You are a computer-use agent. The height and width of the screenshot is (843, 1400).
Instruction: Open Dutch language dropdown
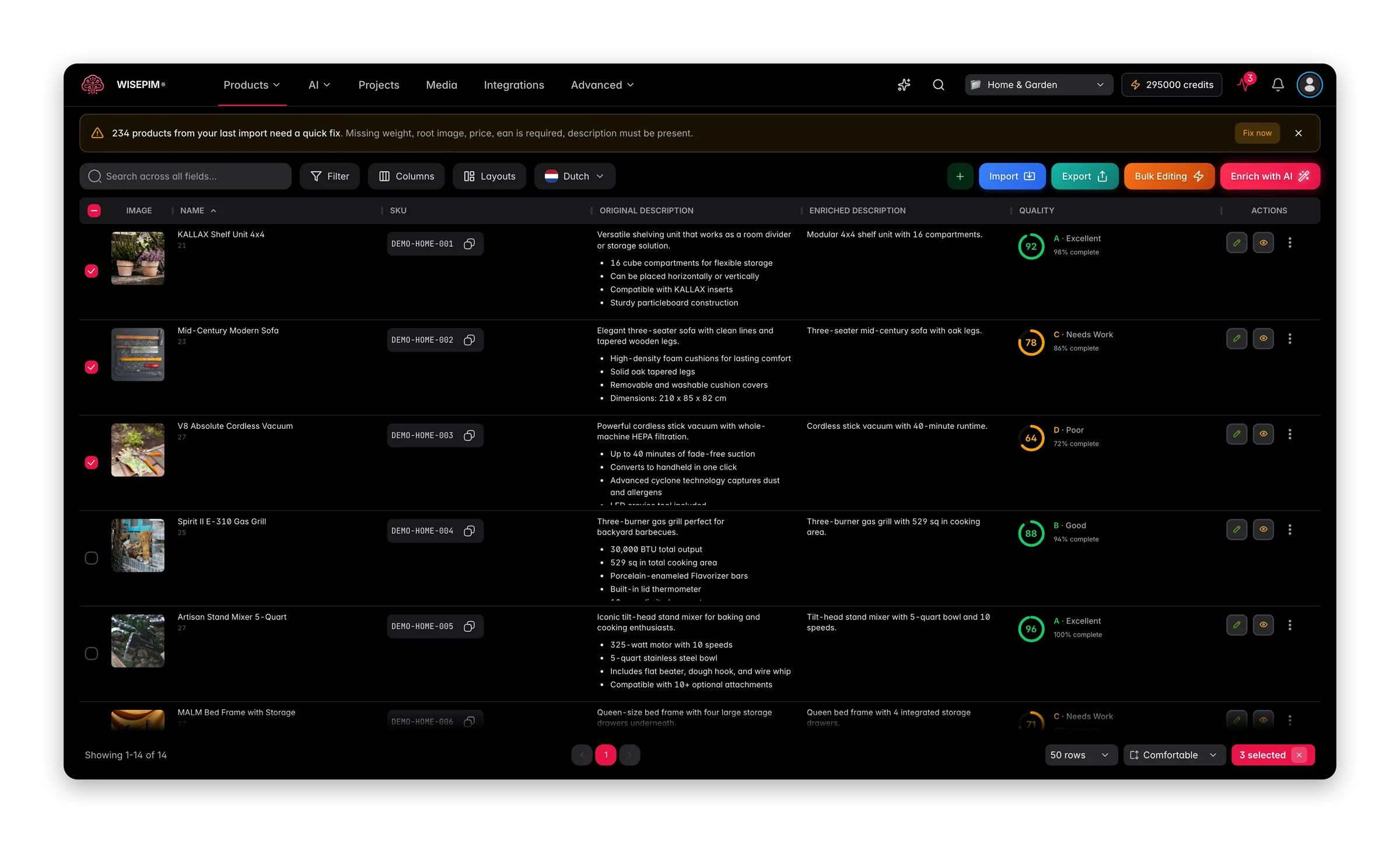coord(574,176)
